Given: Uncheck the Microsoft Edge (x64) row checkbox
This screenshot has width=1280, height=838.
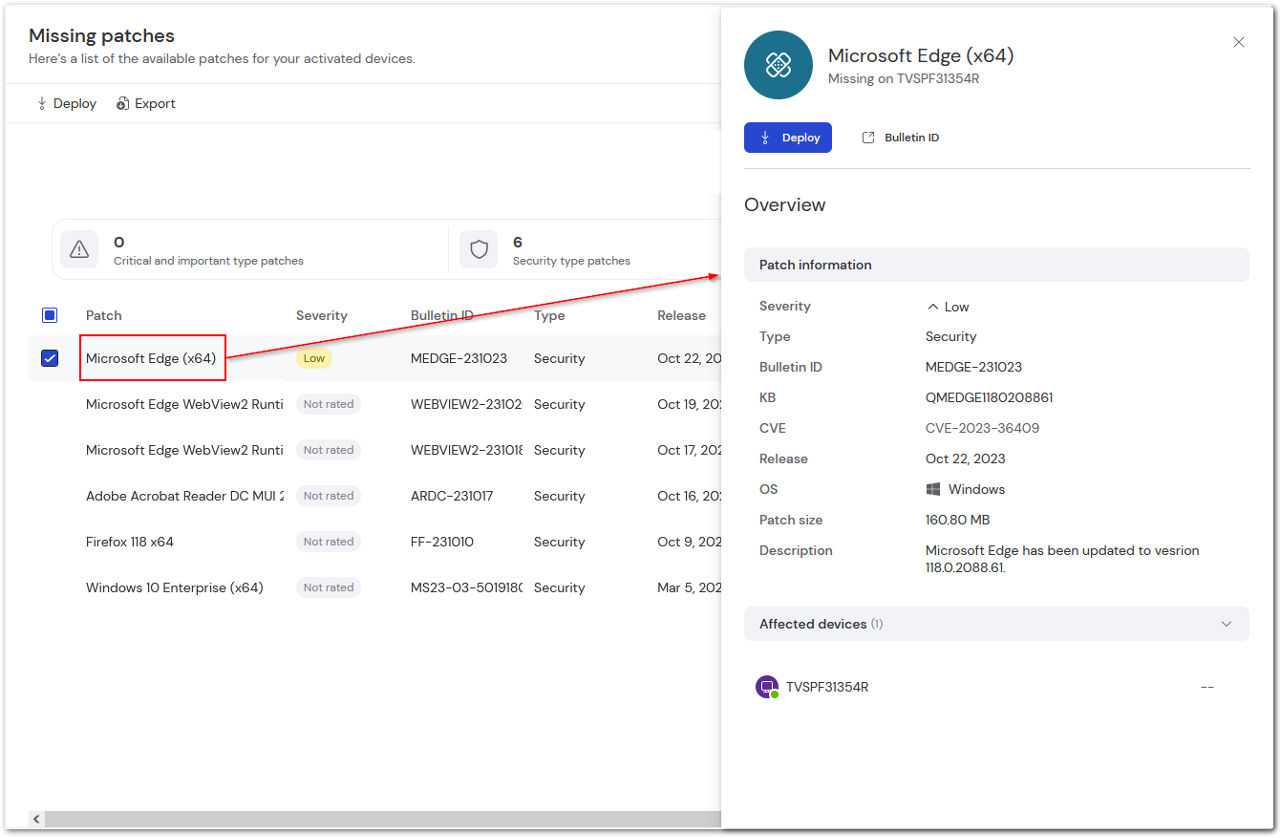Looking at the screenshot, I should coord(50,358).
